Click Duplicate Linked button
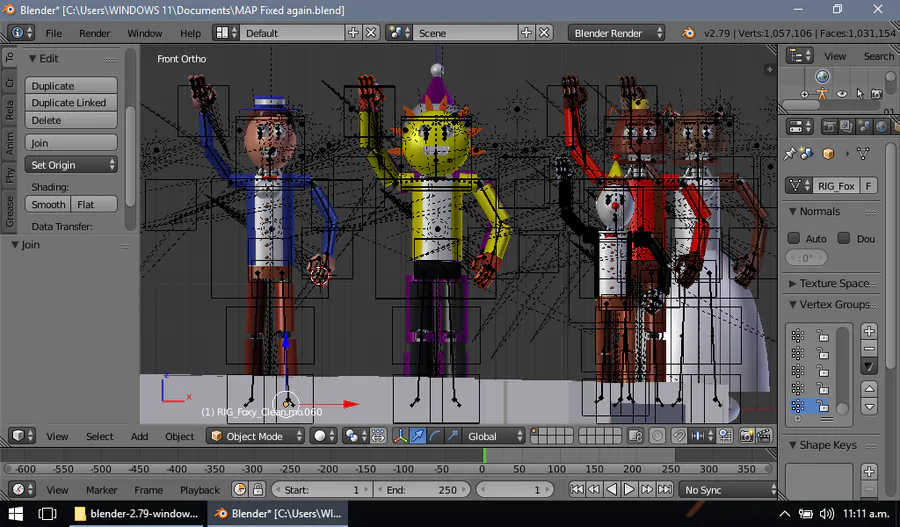This screenshot has width=900, height=527. click(x=71, y=103)
